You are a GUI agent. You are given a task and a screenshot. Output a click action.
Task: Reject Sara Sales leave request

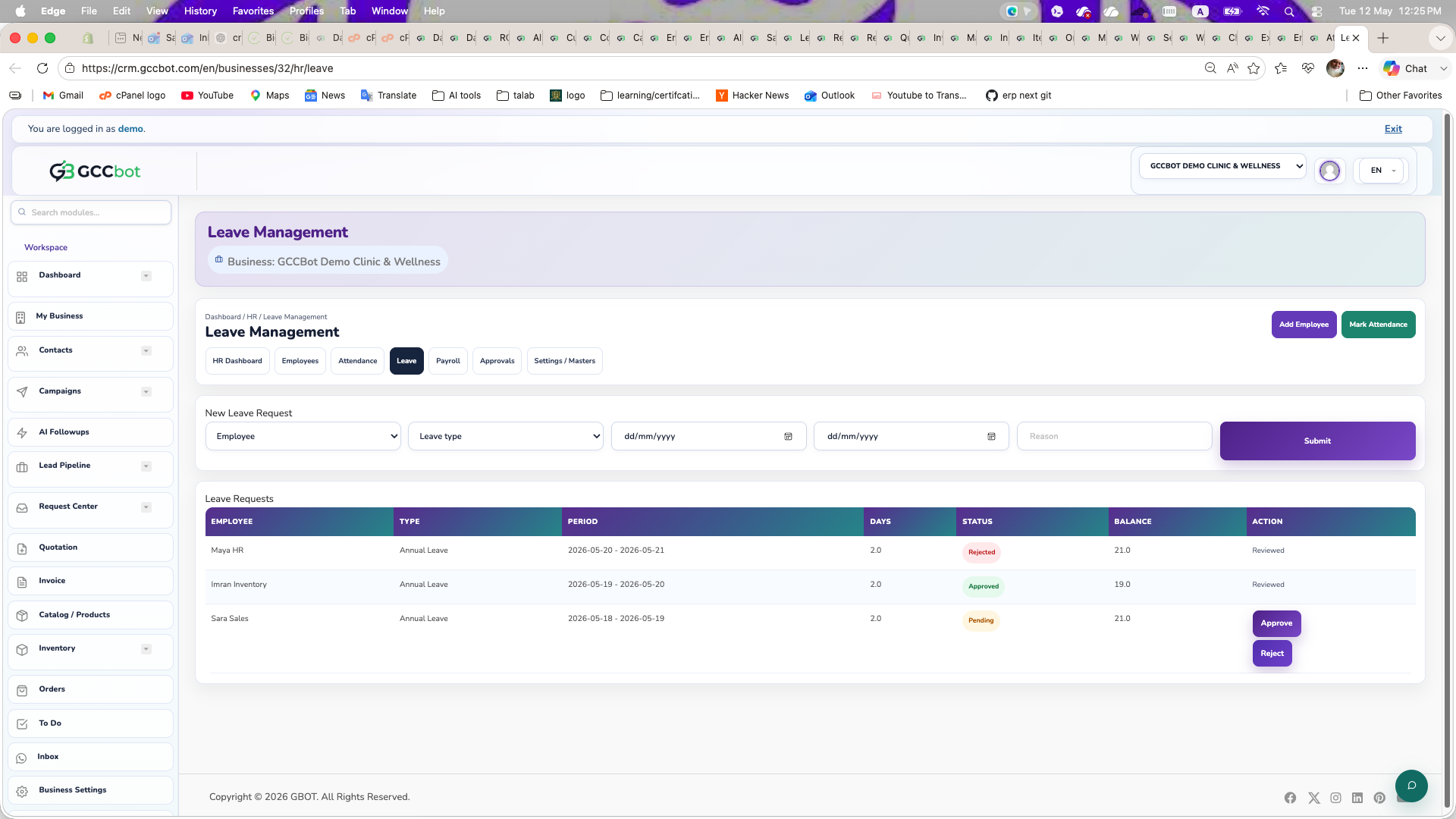pyautogui.click(x=1272, y=654)
